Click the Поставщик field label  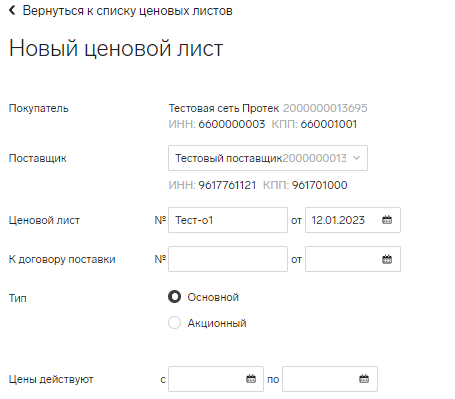click(x=38, y=158)
